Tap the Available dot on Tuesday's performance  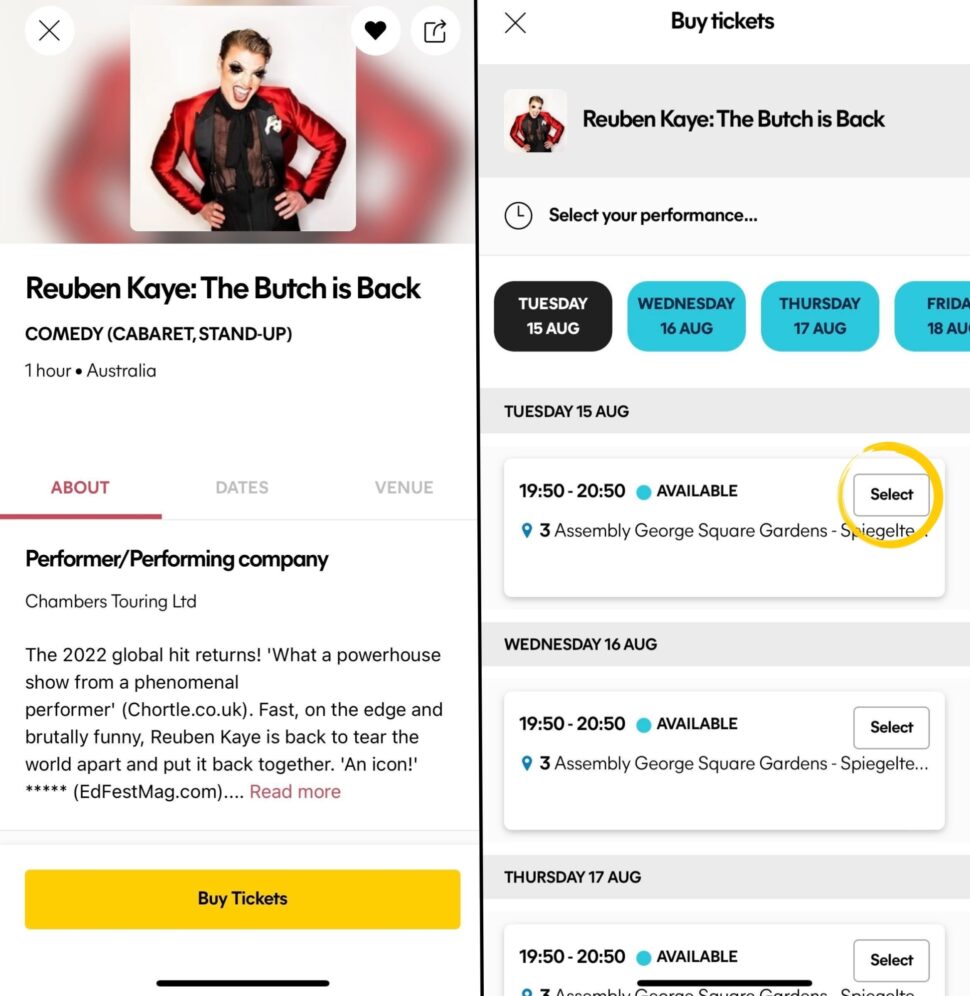(643, 492)
